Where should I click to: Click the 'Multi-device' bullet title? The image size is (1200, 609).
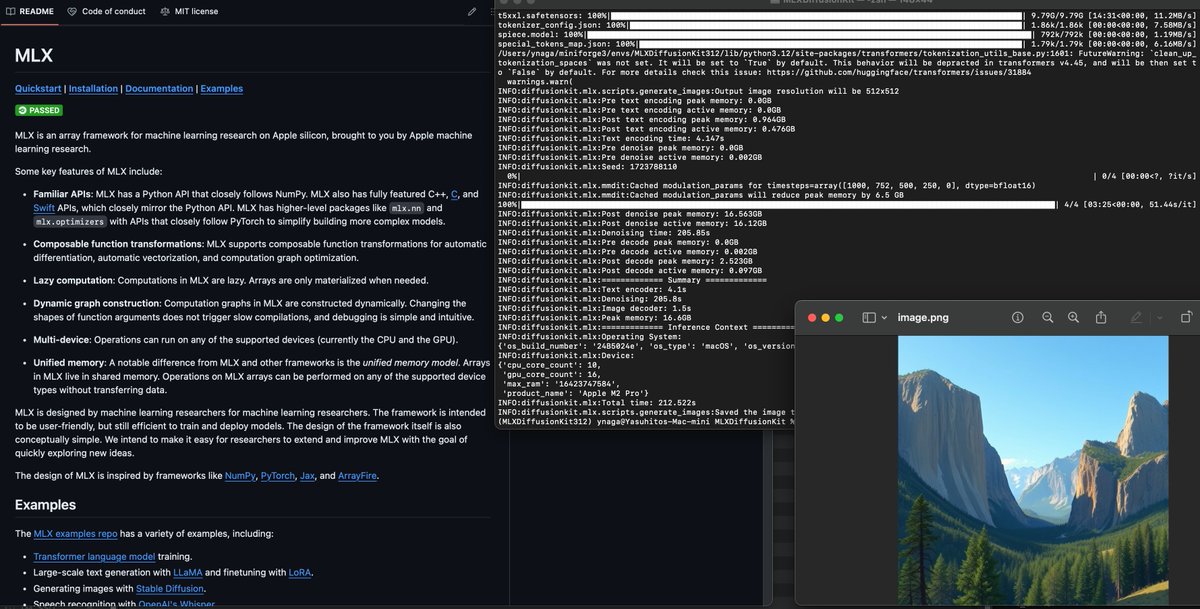61,340
